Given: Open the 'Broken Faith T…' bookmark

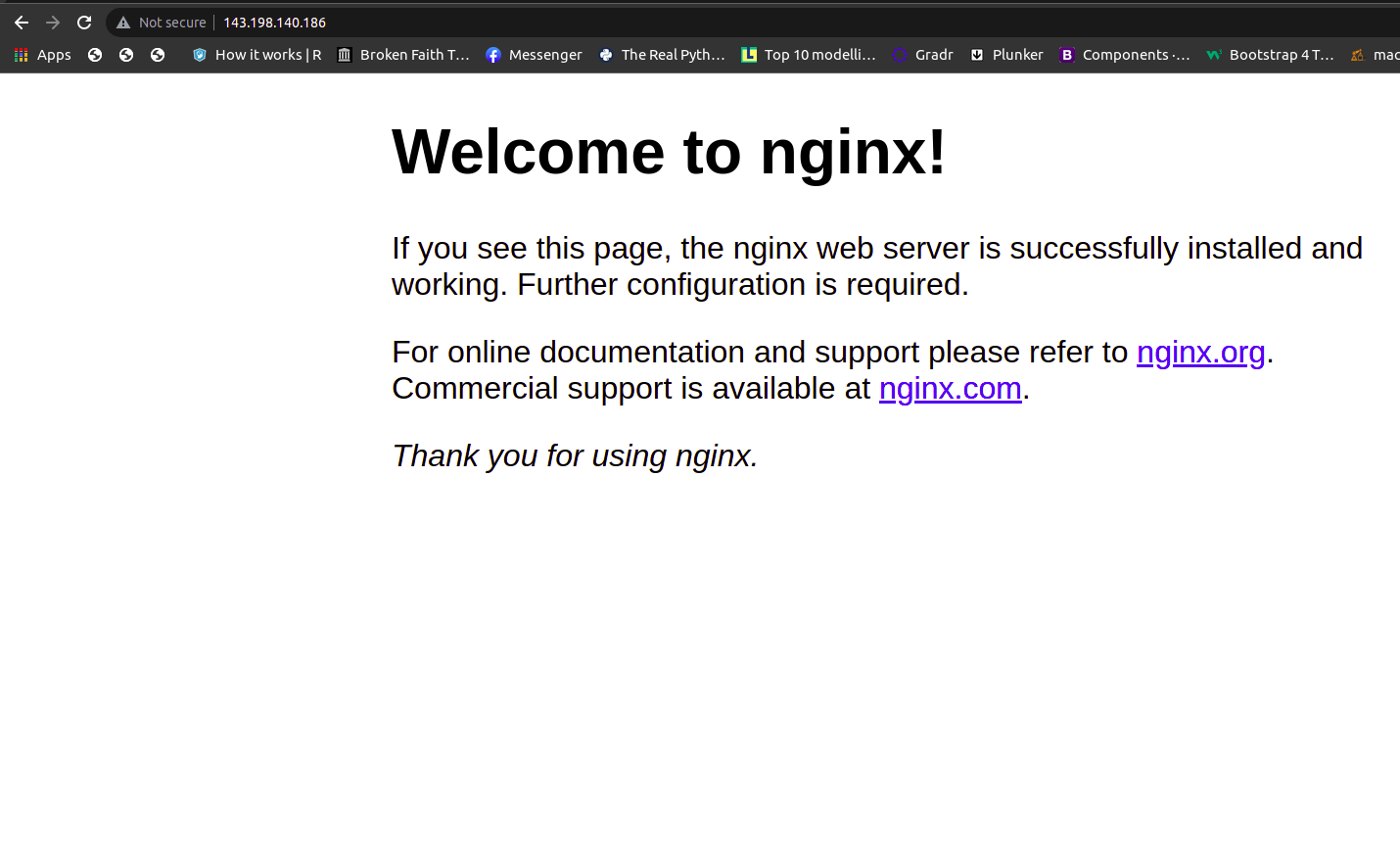Looking at the screenshot, I should [x=403, y=55].
